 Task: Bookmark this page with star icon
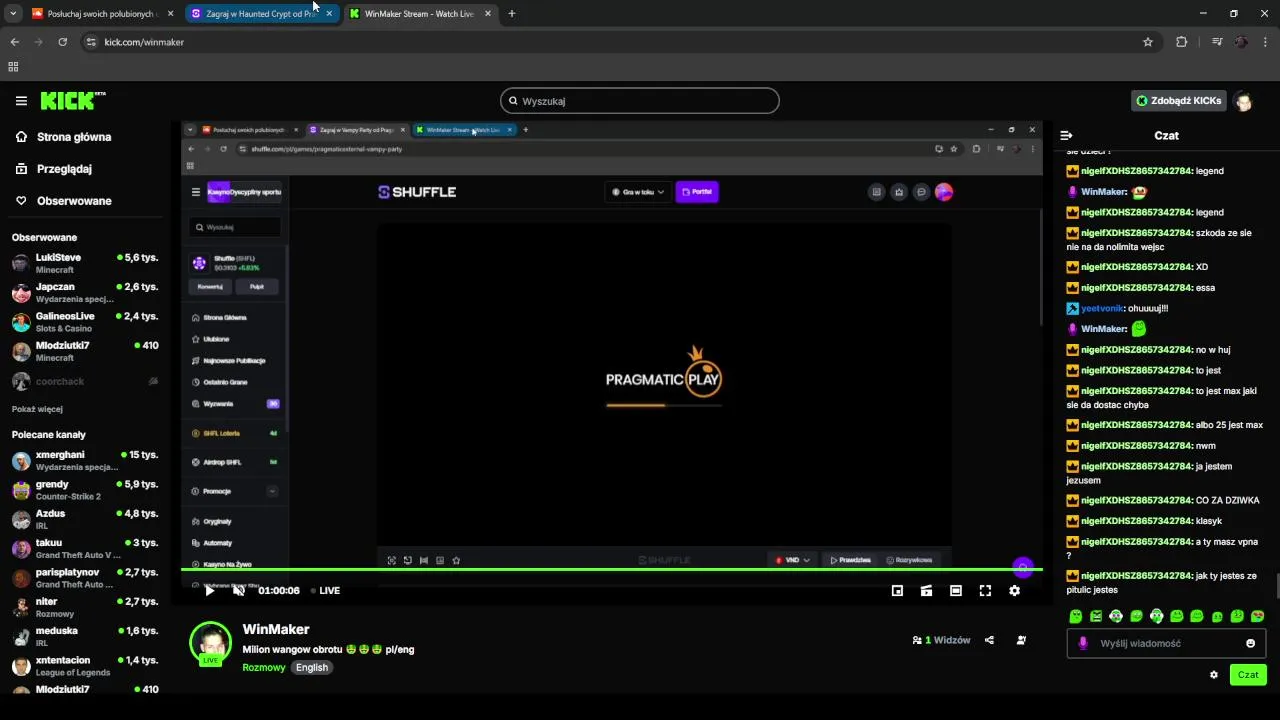[1148, 42]
